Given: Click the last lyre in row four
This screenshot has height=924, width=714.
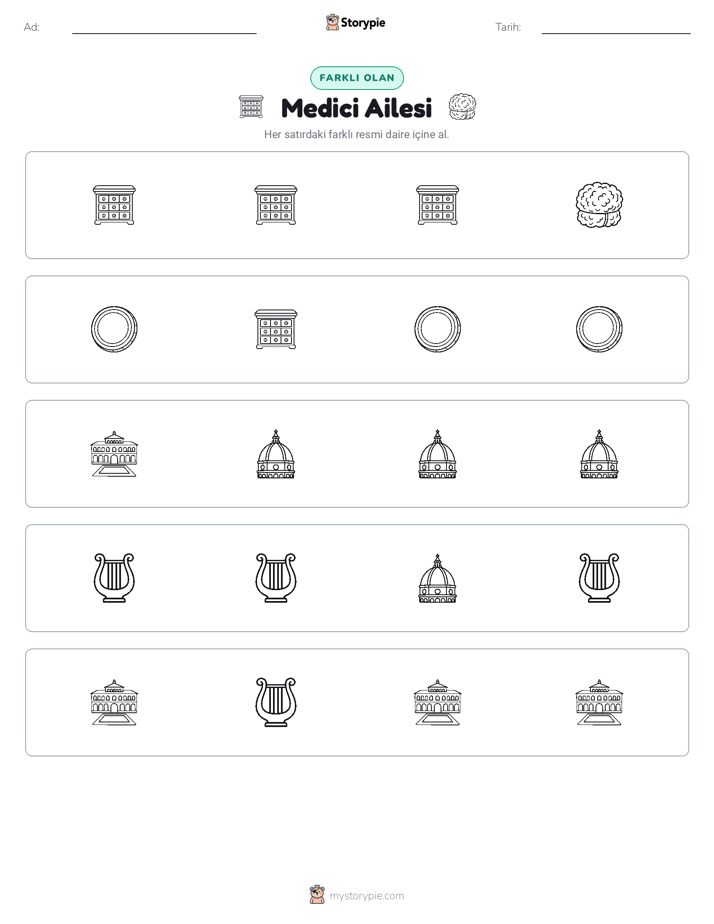Looking at the screenshot, I should point(599,578).
